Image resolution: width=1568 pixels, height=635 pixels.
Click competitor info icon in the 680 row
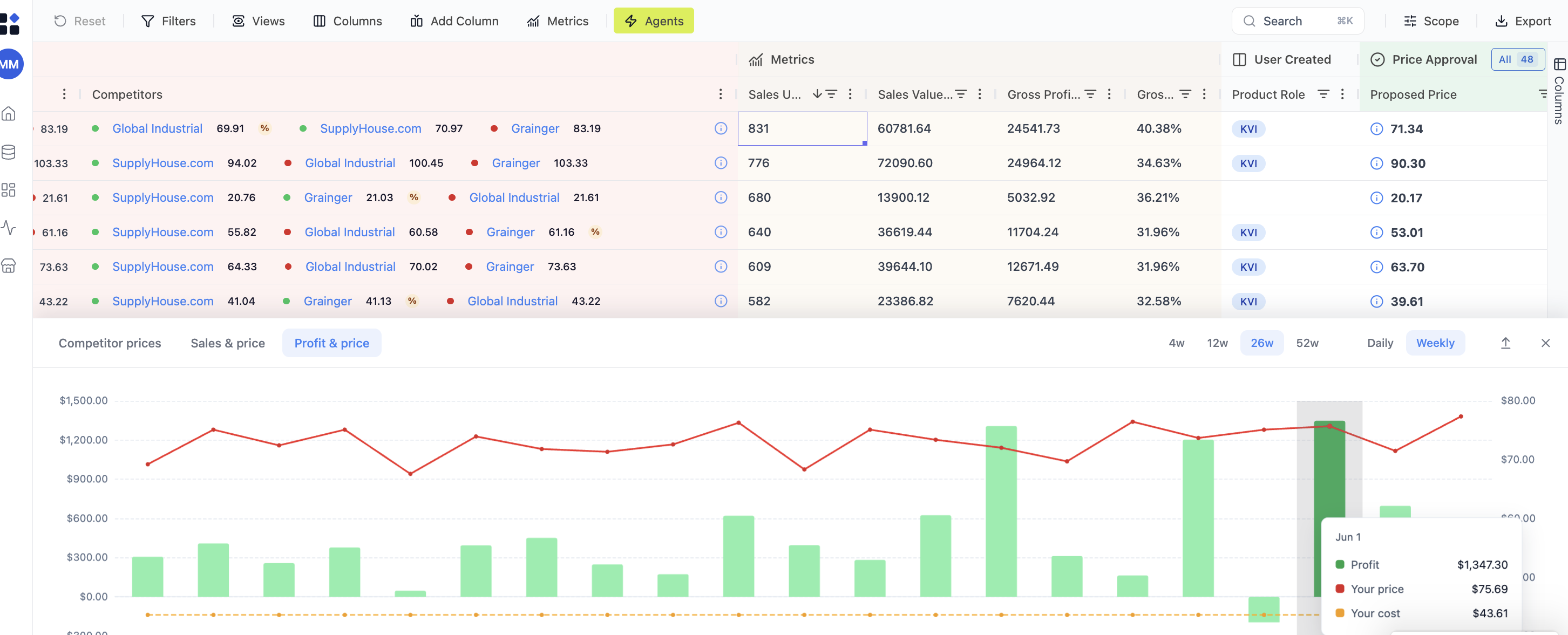click(721, 197)
